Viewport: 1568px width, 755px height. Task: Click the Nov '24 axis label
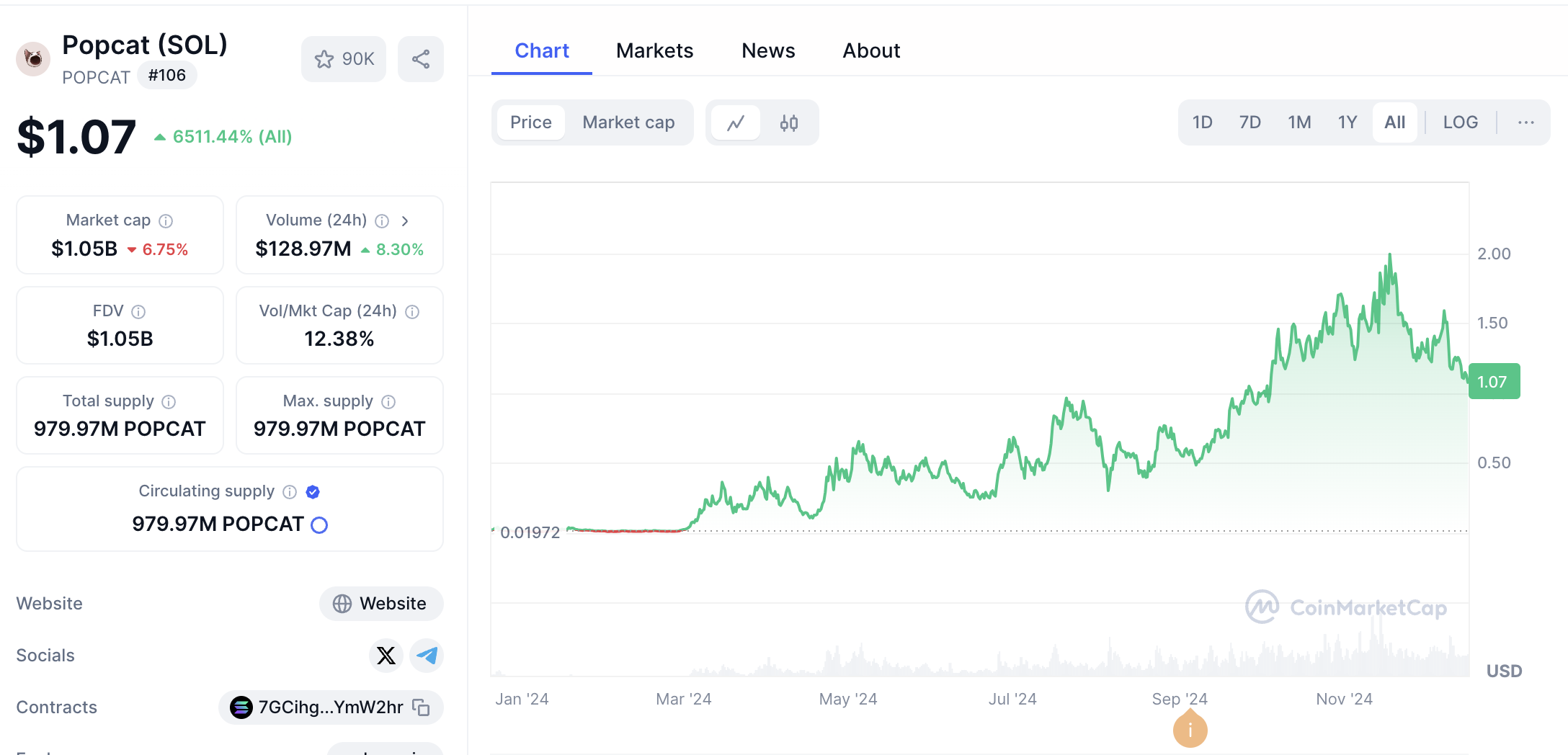pyautogui.click(x=1344, y=699)
